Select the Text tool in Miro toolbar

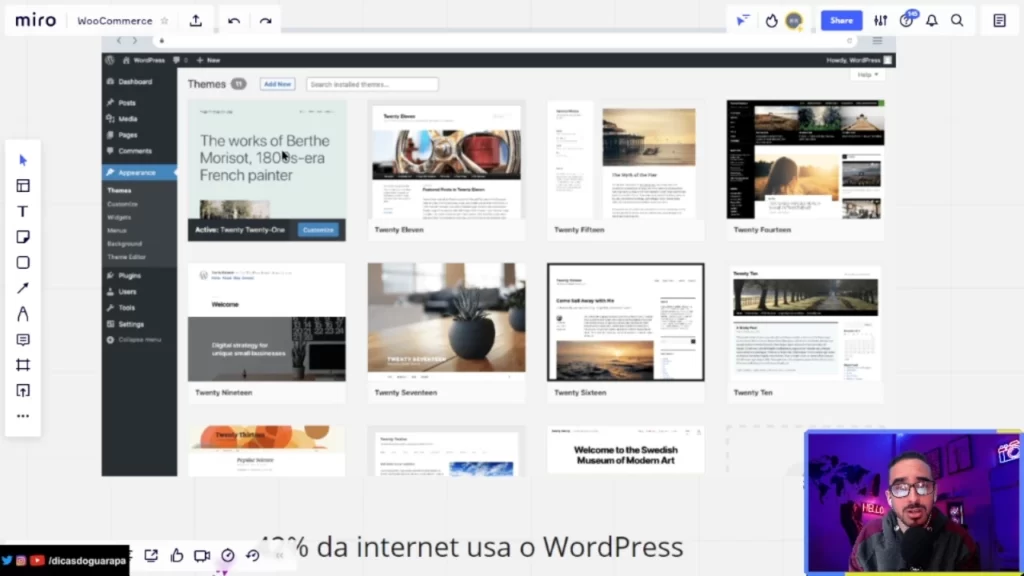pos(23,212)
